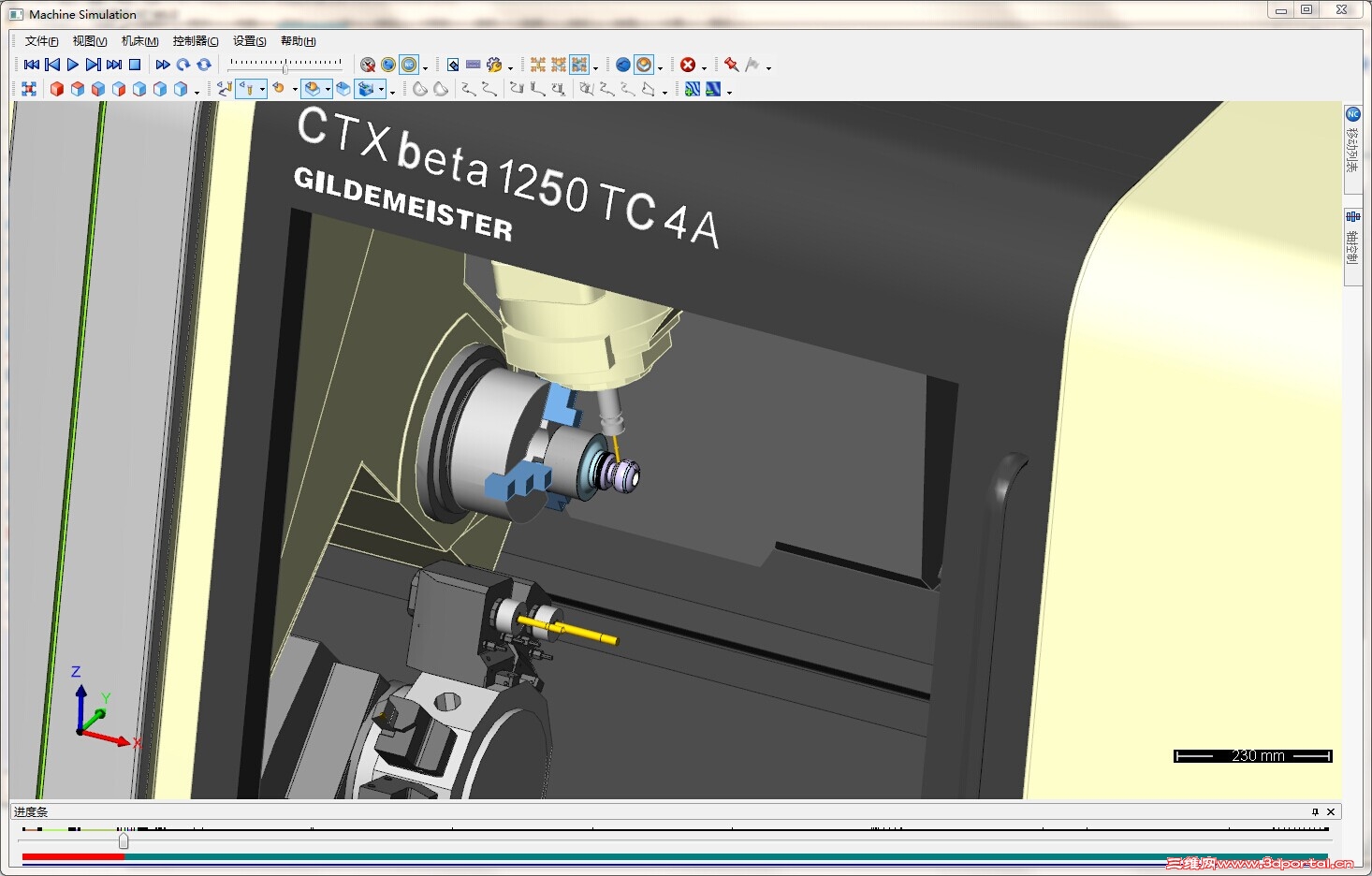Open the 设置(S) menu

[x=250, y=41]
